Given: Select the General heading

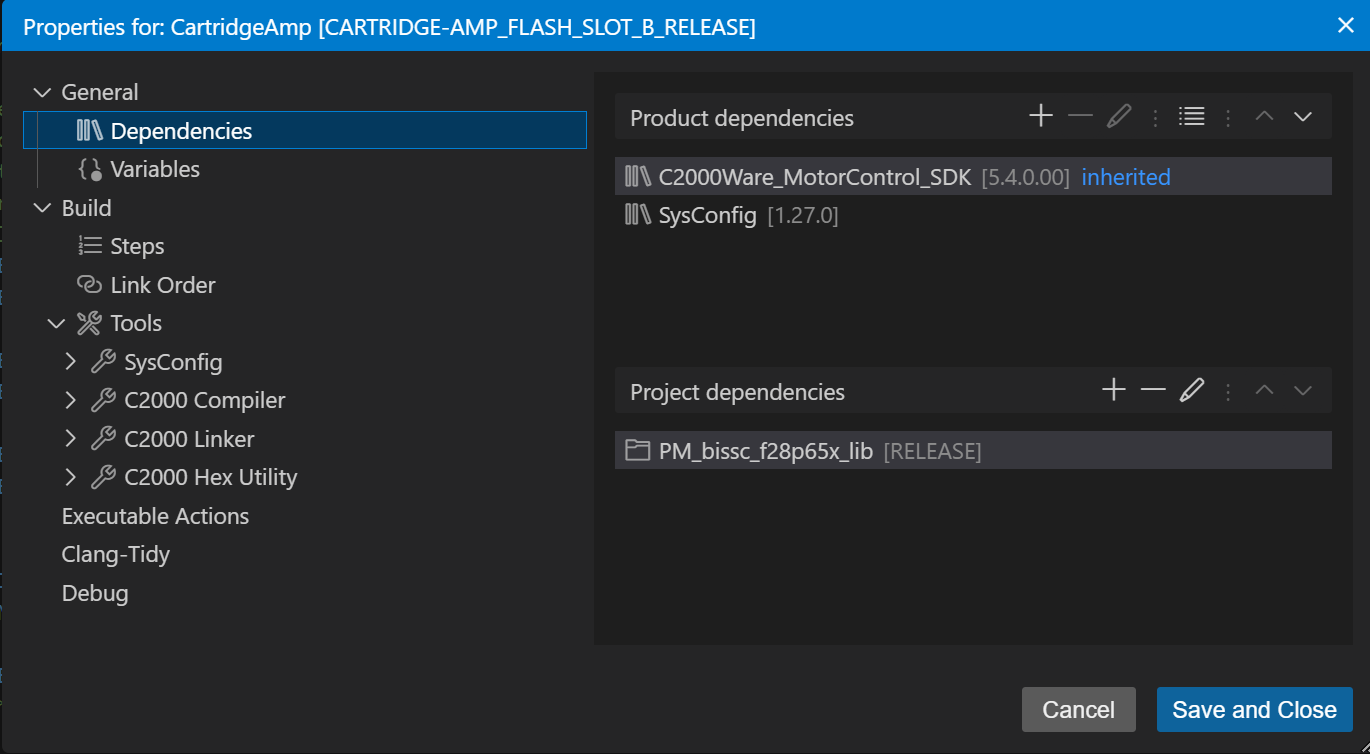Looking at the screenshot, I should [x=100, y=92].
